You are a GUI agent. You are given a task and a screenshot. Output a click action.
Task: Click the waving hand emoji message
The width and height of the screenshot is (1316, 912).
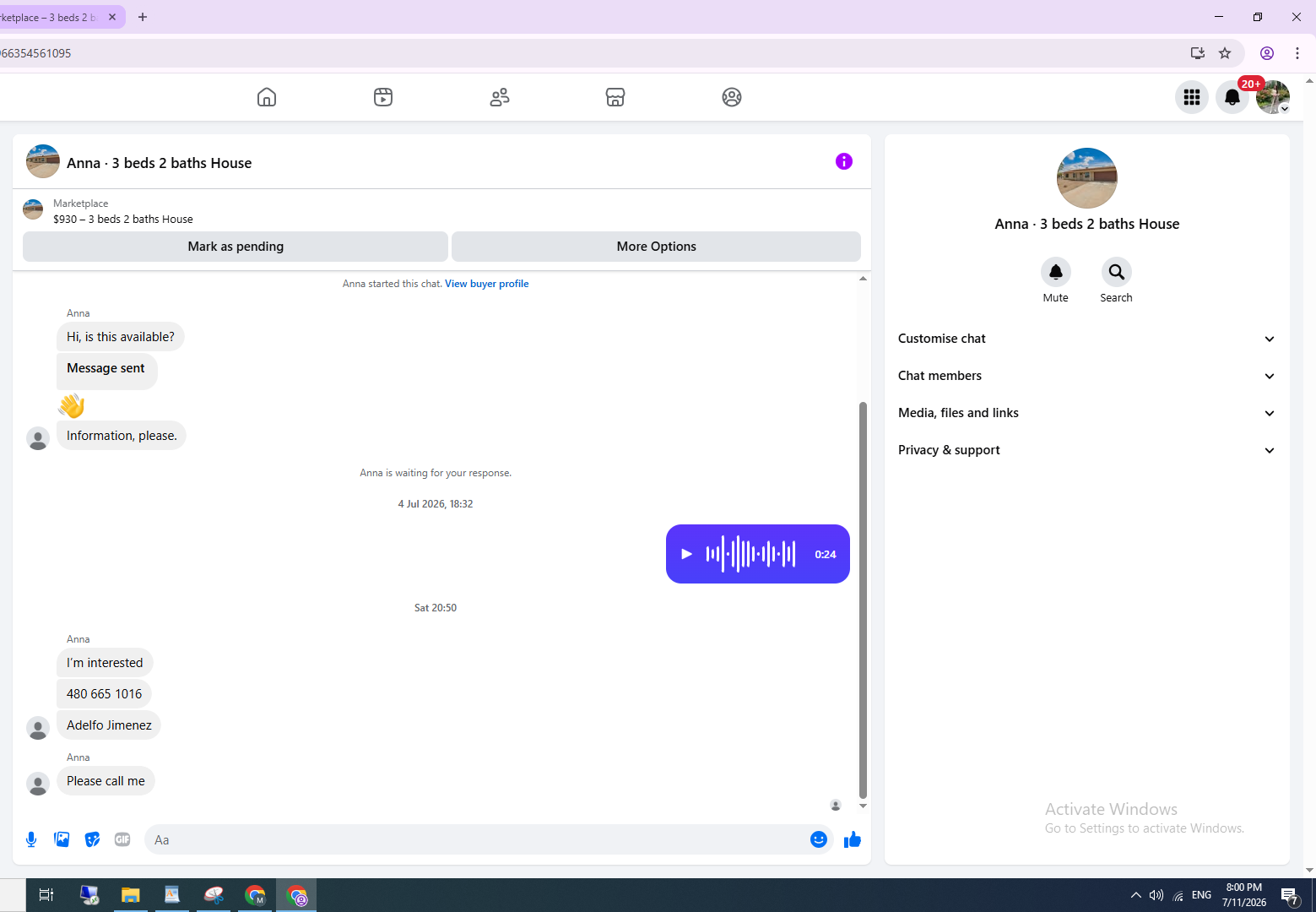[72, 405]
